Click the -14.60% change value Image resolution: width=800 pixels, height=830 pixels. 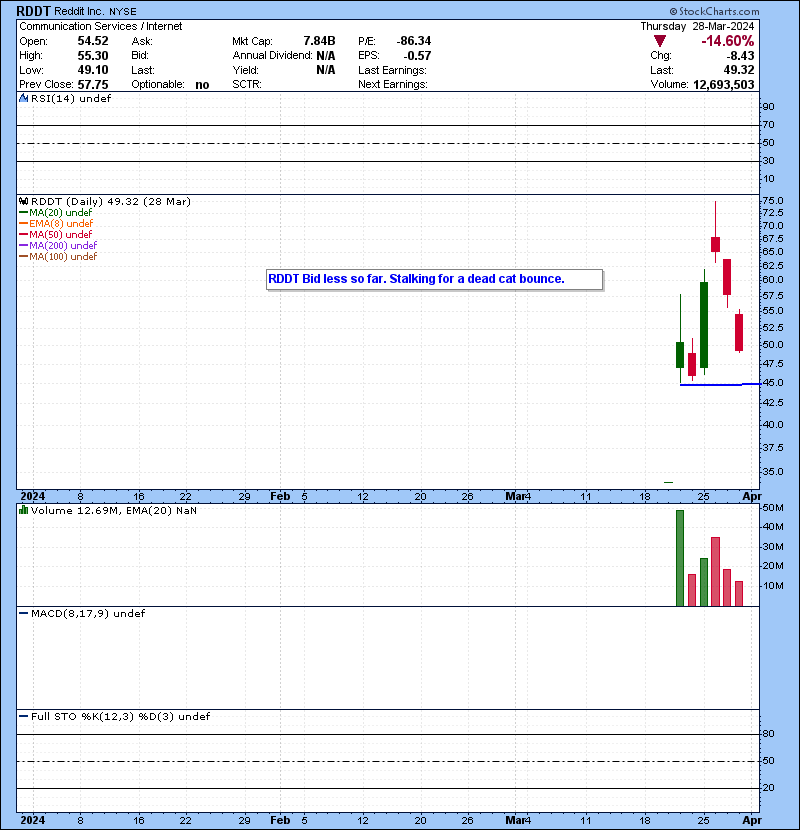pyautogui.click(x=727, y=41)
